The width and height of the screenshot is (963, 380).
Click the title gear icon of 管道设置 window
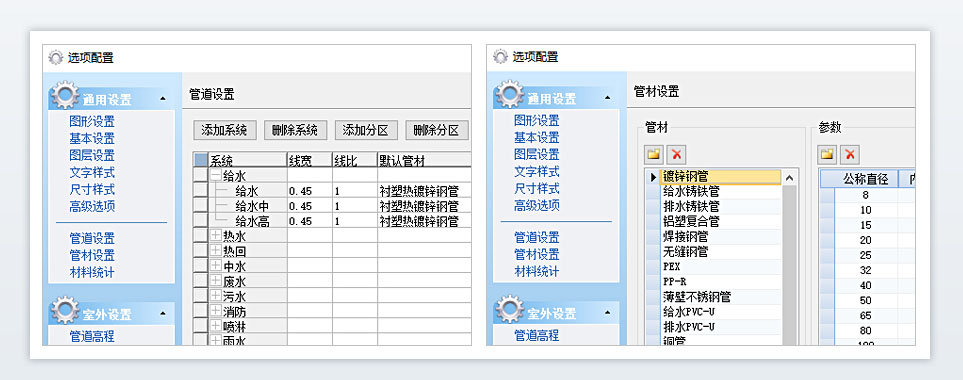pos(56,58)
